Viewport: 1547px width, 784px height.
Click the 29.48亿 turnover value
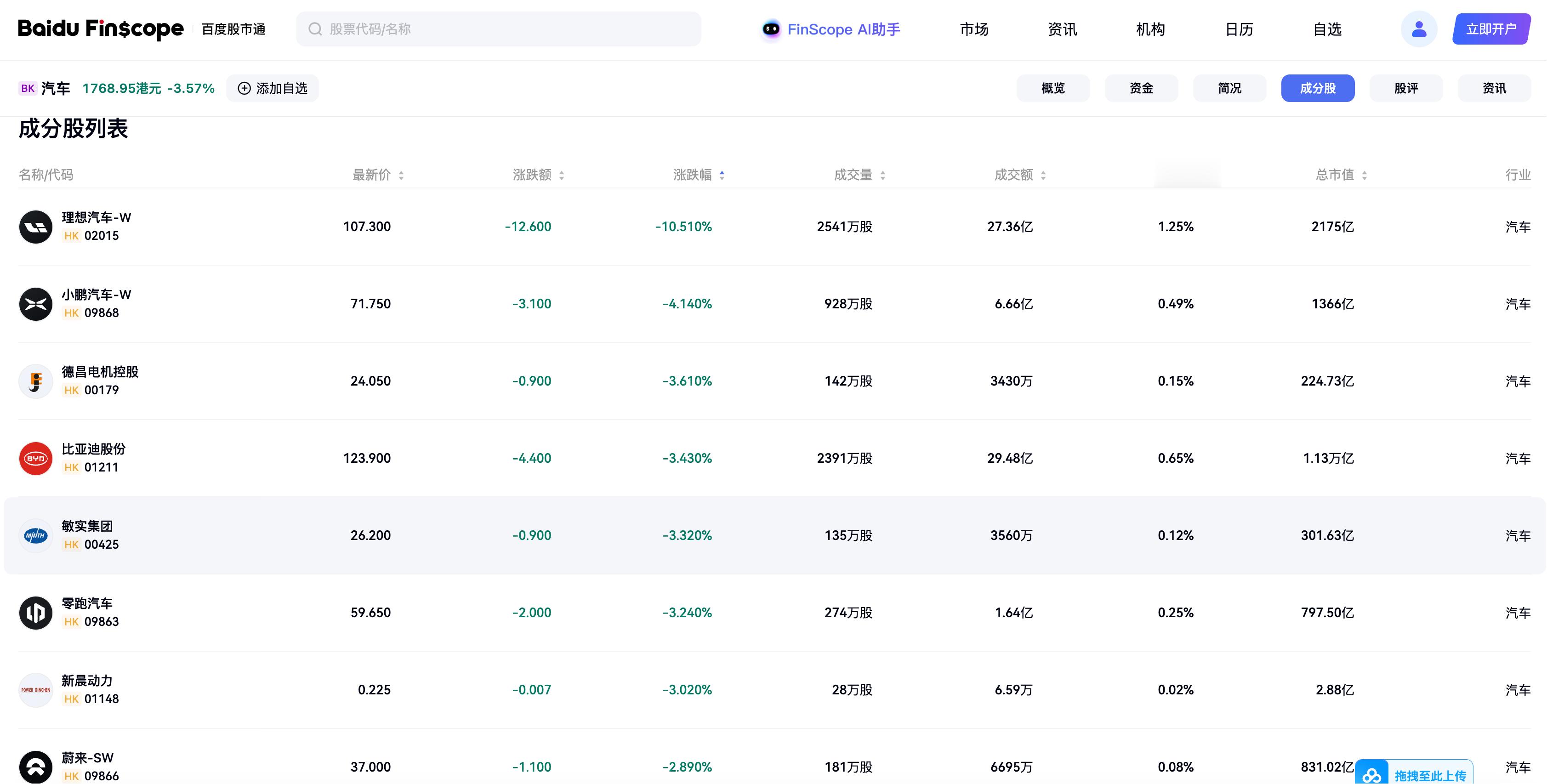pos(1010,458)
